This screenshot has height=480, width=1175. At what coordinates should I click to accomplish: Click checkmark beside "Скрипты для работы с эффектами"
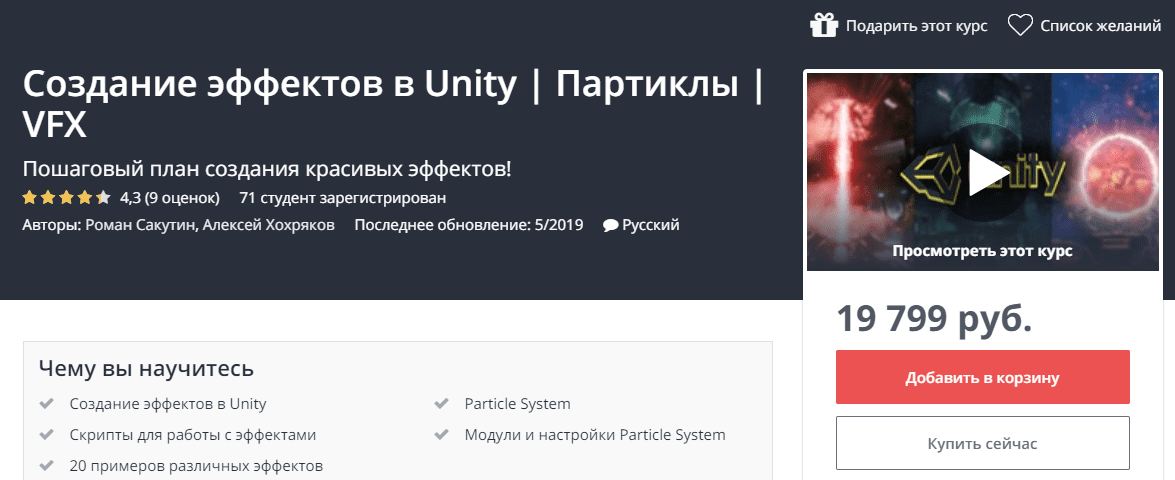(45, 435)
